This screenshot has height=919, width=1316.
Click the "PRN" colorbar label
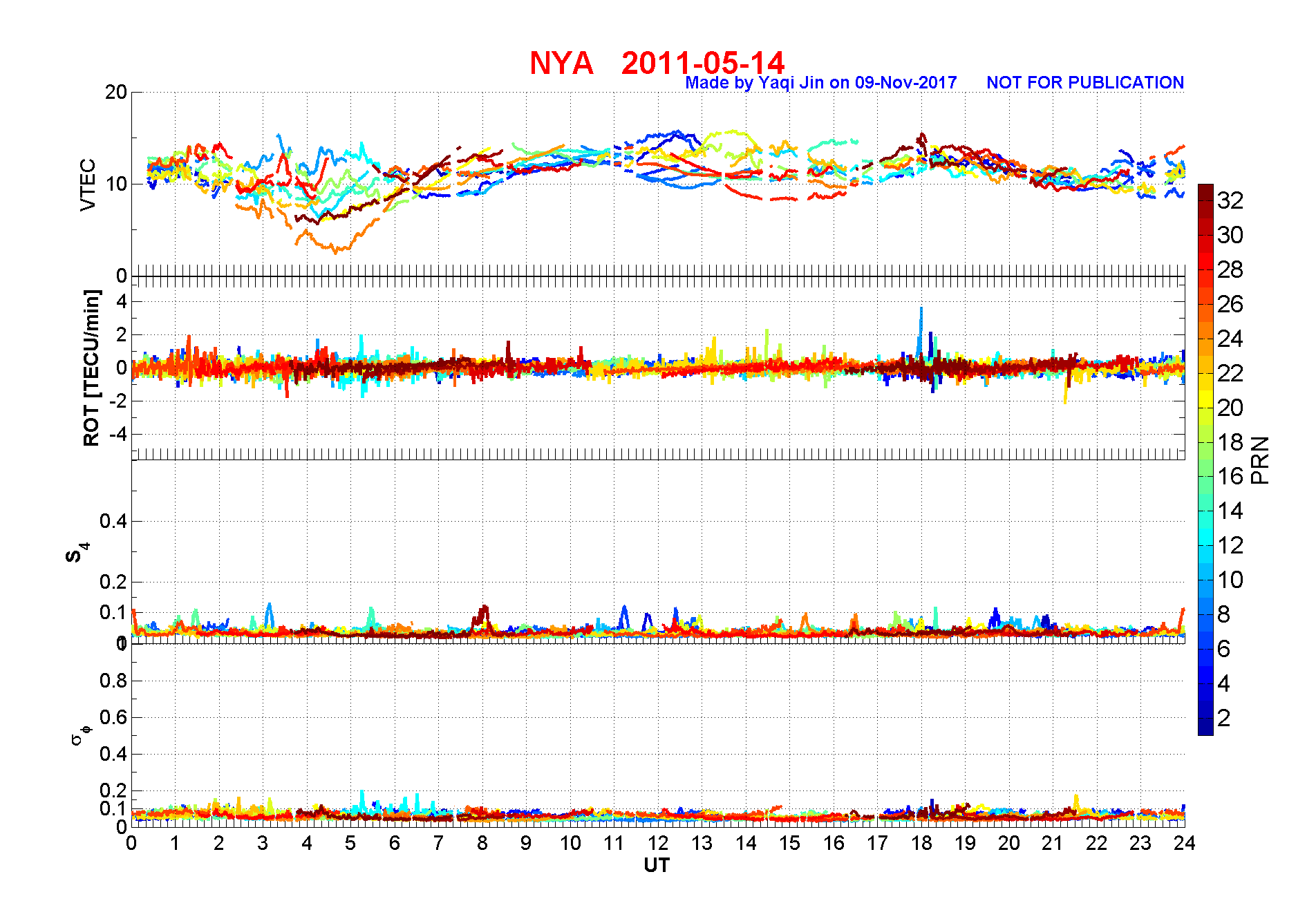[1261, 459]
